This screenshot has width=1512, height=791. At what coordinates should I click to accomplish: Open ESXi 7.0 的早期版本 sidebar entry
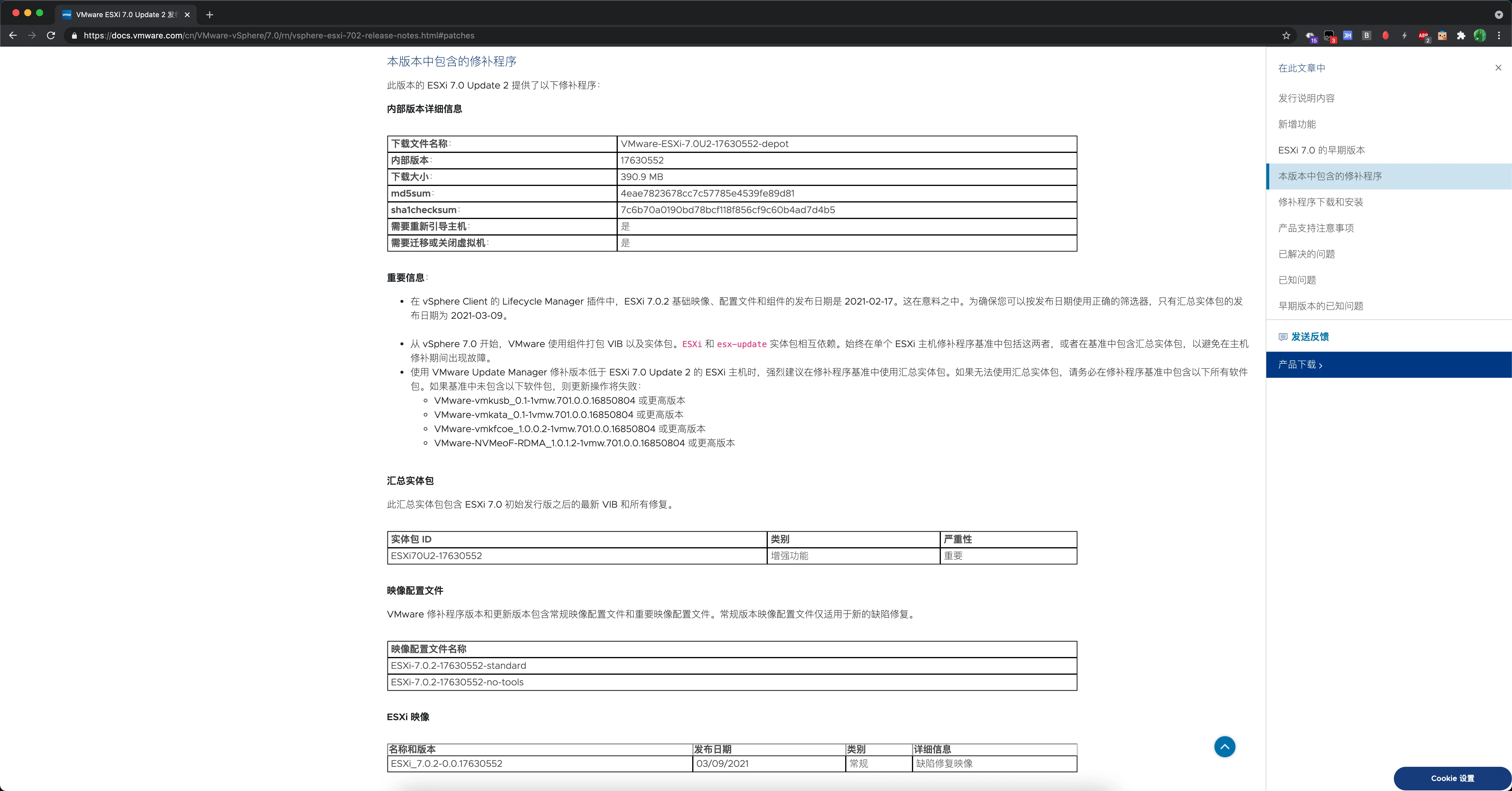point(1321,150)
